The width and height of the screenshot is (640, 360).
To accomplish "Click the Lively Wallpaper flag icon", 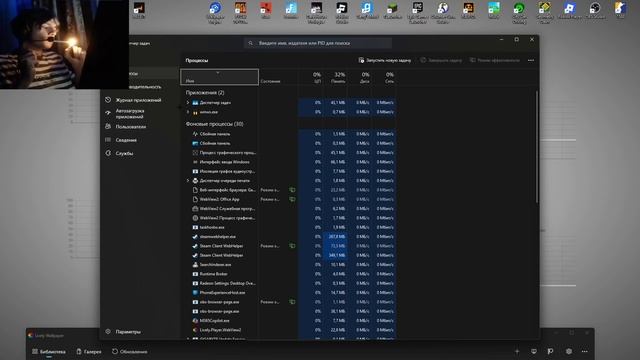I will pyautogui.click(x=550, y=351).
